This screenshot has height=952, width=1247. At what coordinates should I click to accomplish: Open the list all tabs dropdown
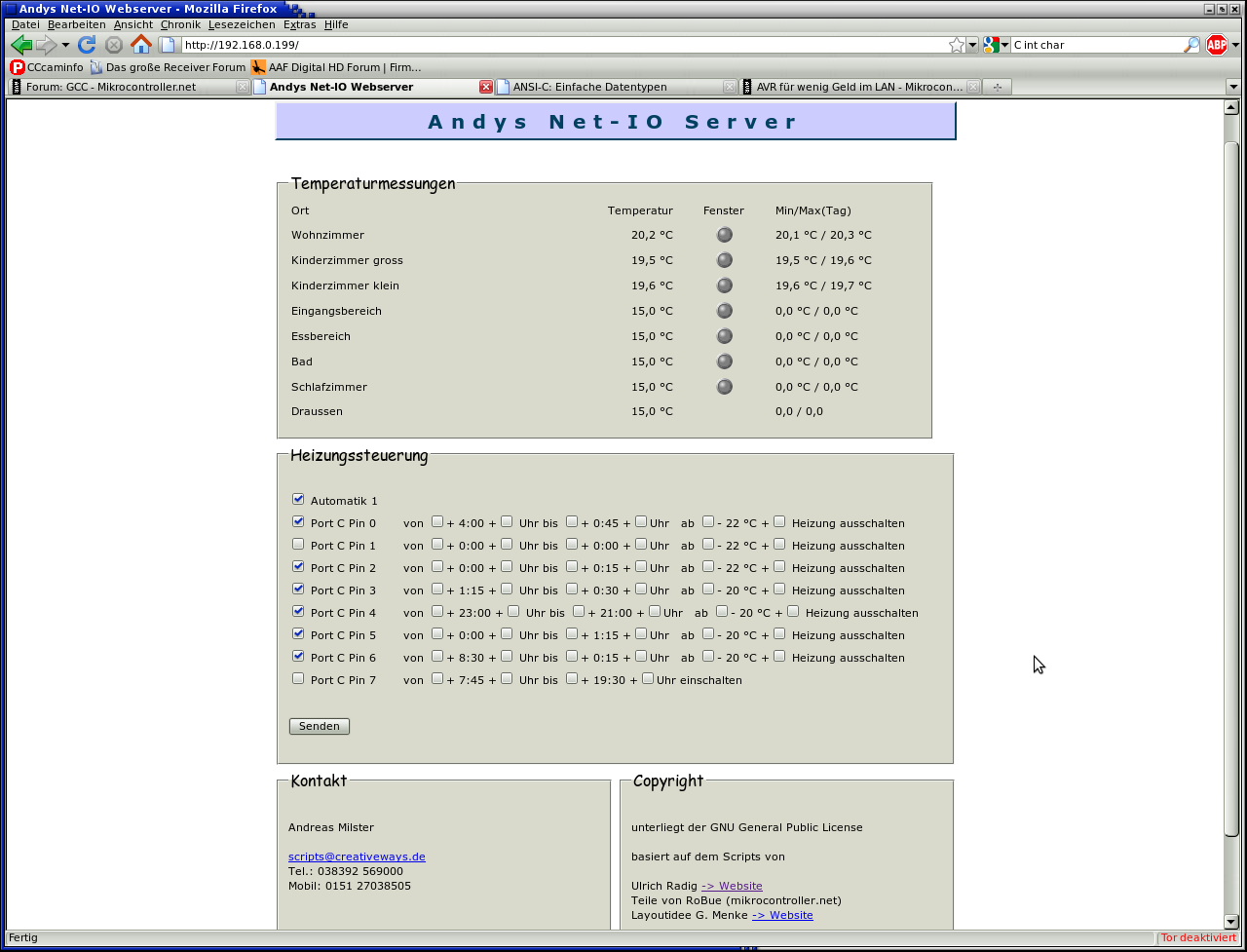point(1232,87)
